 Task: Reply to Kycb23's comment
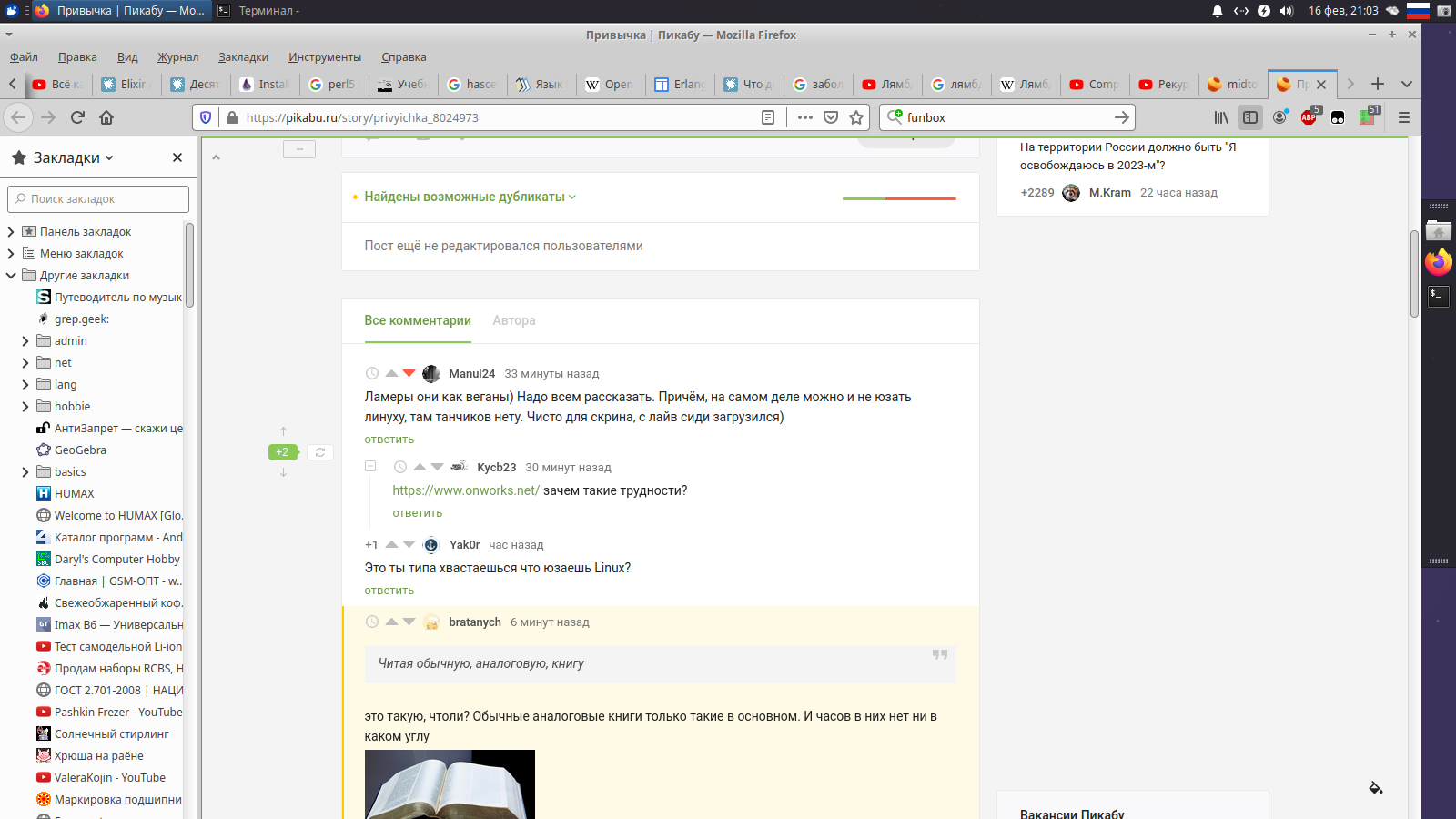(418, 513)
